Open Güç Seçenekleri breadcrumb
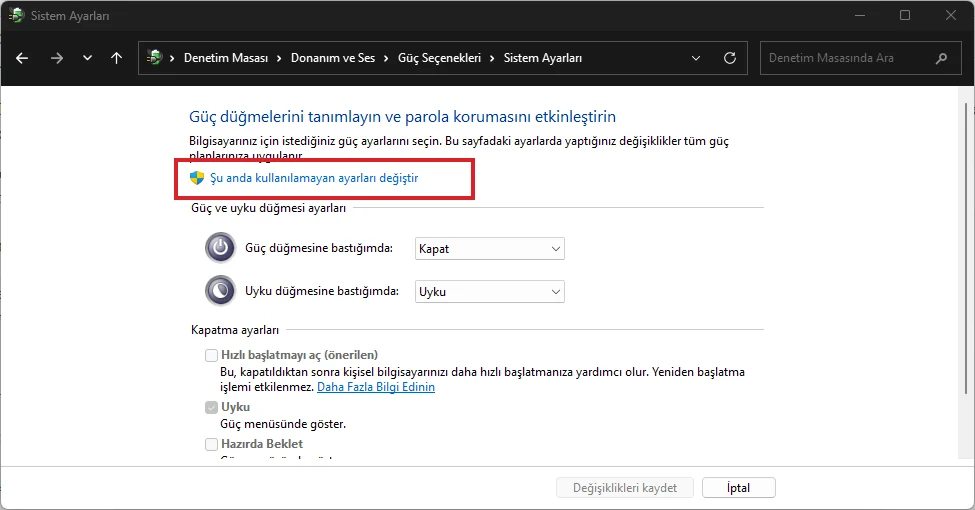This screenshot has height=510, width=975. (x=439, y=58)
